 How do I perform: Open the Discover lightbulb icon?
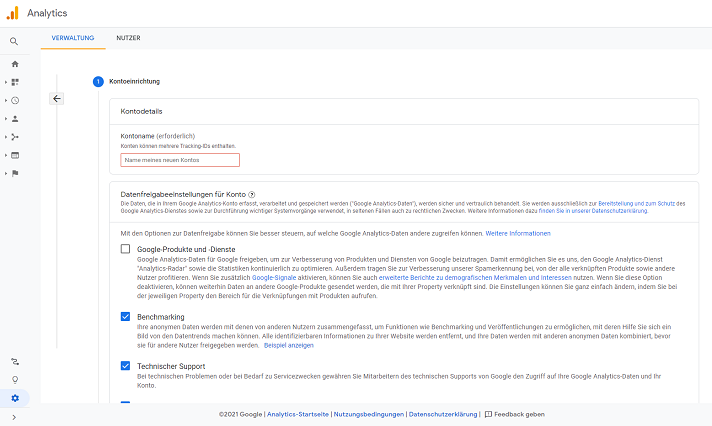click(15, 379)
